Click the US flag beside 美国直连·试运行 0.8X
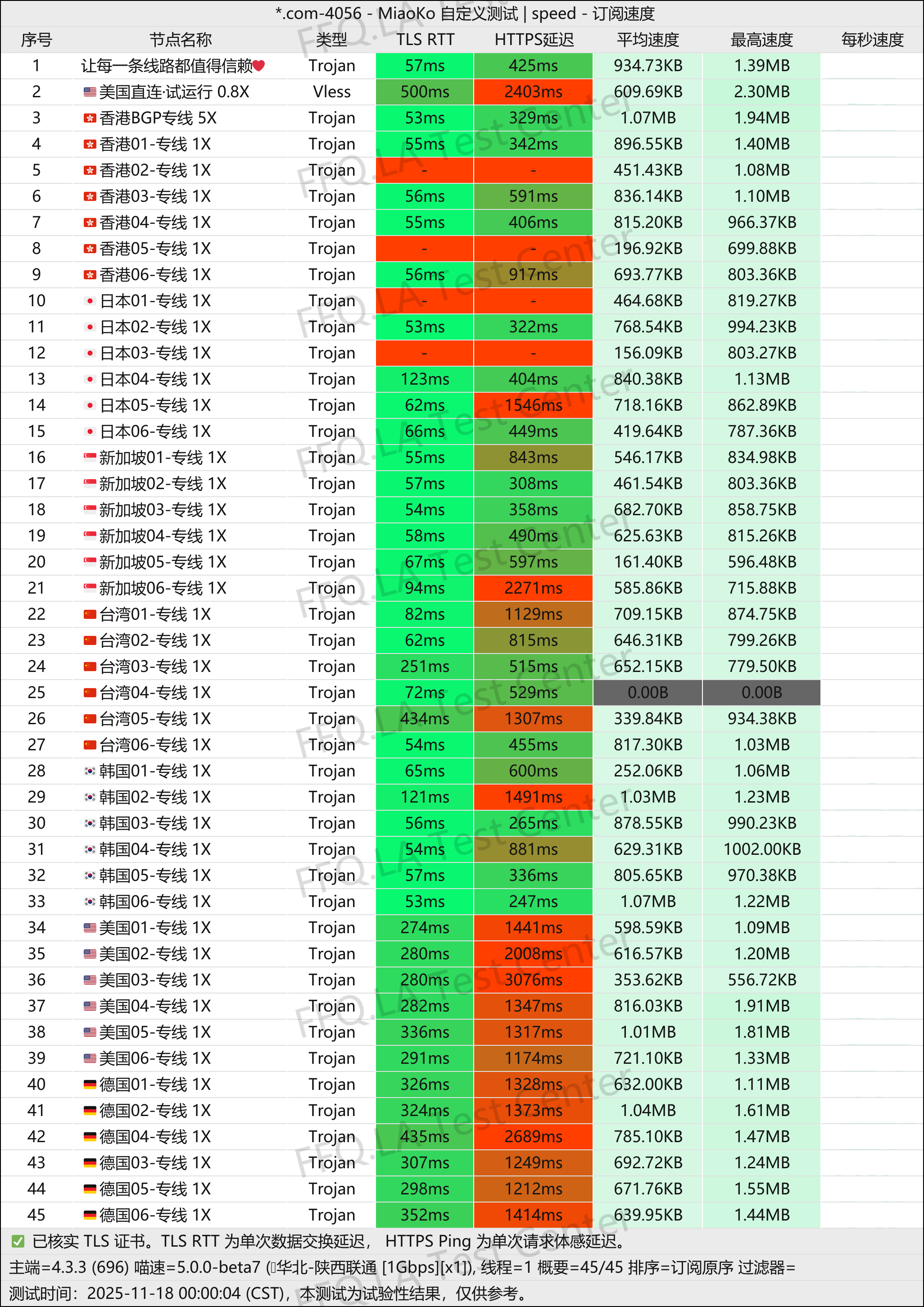The image size is (924, 1307). pyautogui.click(x=89, y=91)
